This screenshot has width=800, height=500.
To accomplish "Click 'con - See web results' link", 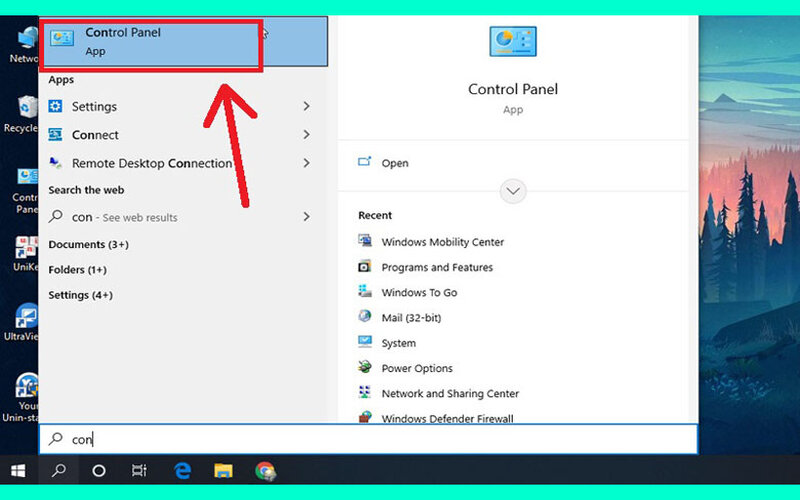I will (124, 217).
